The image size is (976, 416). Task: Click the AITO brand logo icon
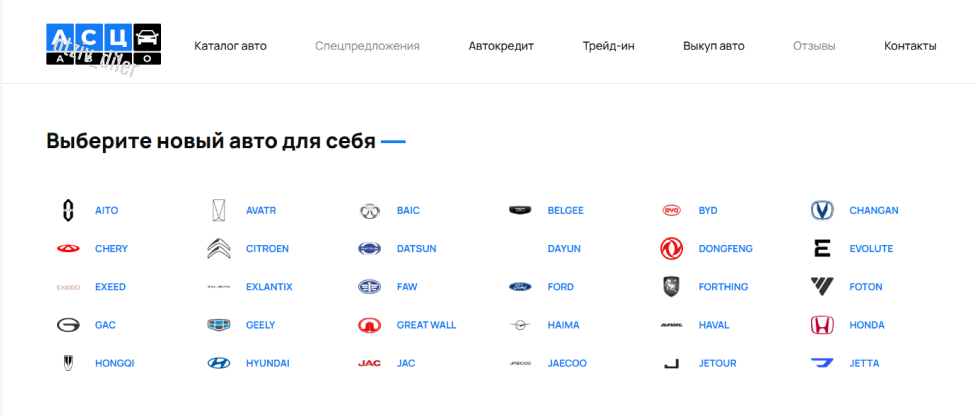pos(68,210)
